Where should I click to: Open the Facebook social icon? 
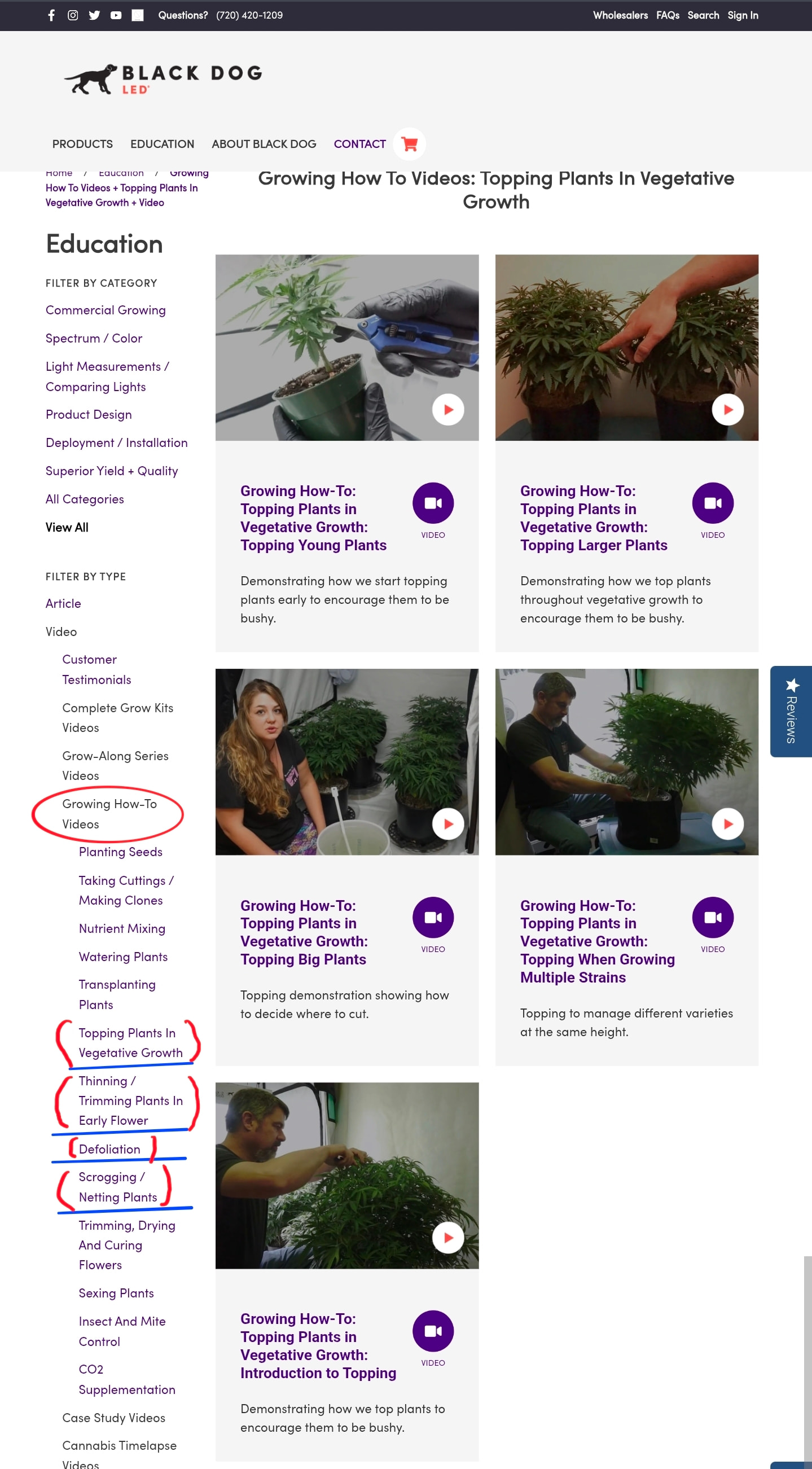click(51, 15)
